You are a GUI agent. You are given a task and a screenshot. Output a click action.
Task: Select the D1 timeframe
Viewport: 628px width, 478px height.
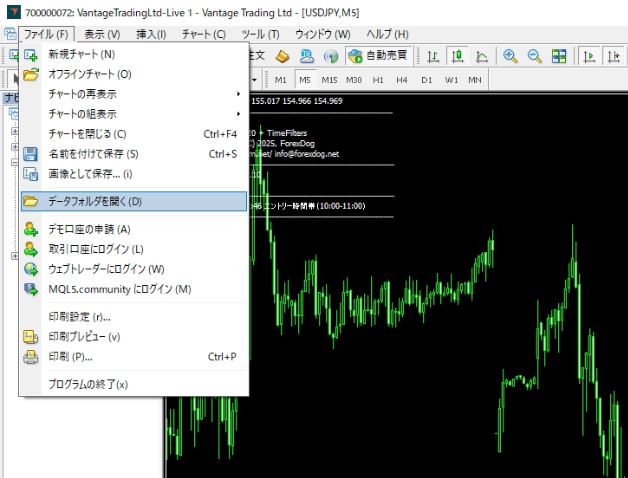(x=427, y=80)
